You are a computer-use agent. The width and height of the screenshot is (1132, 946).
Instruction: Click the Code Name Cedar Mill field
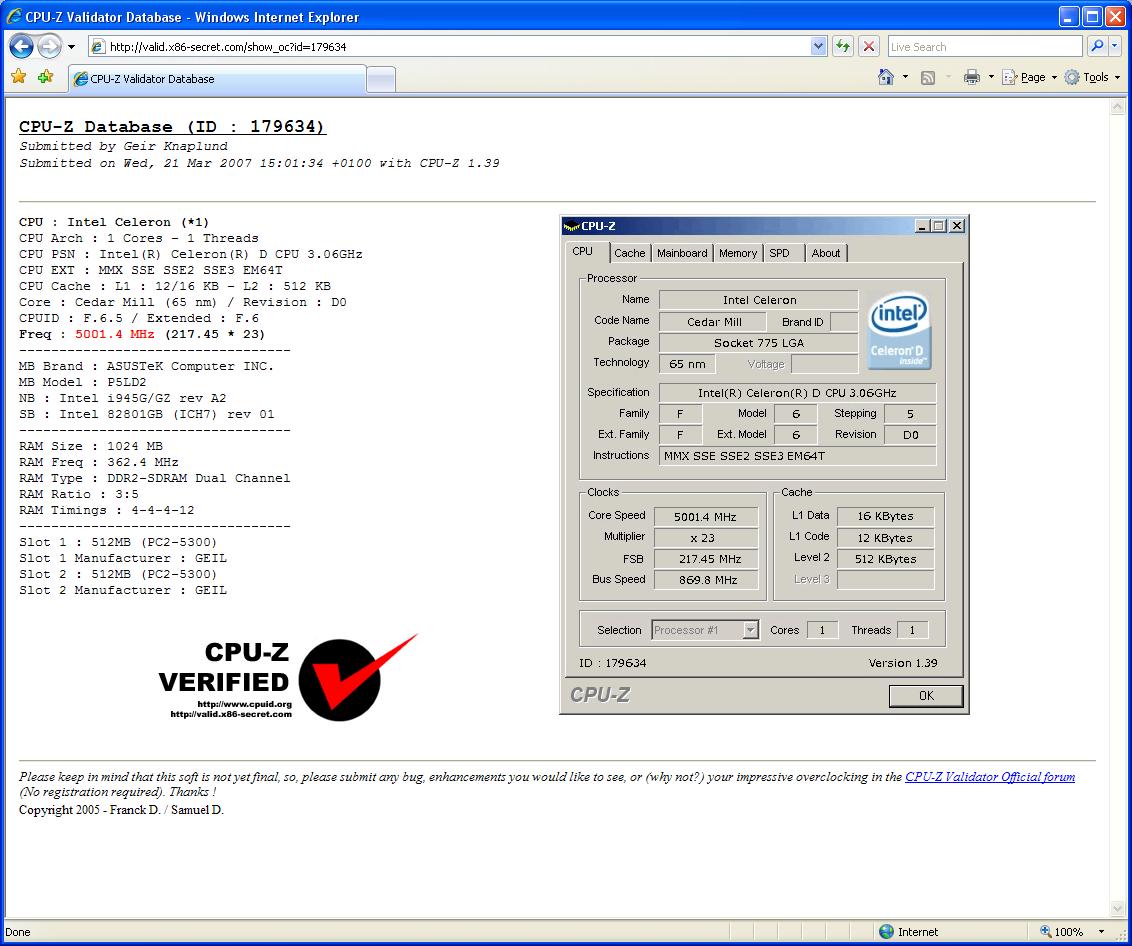click(713, 322)
